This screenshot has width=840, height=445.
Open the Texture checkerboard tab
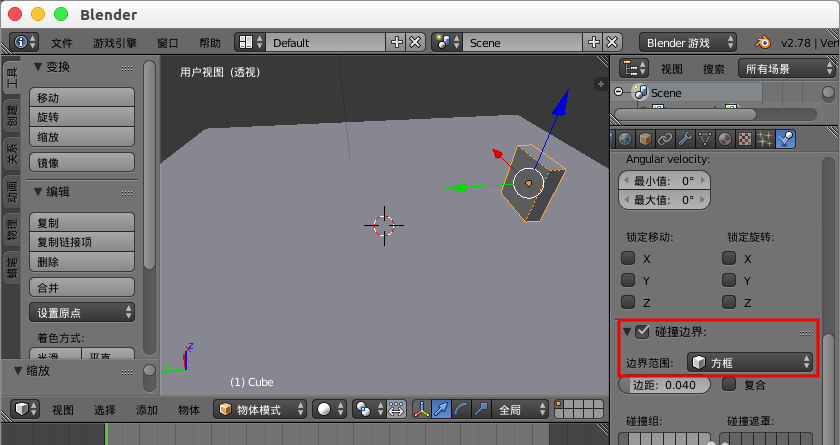coord(745,139)
